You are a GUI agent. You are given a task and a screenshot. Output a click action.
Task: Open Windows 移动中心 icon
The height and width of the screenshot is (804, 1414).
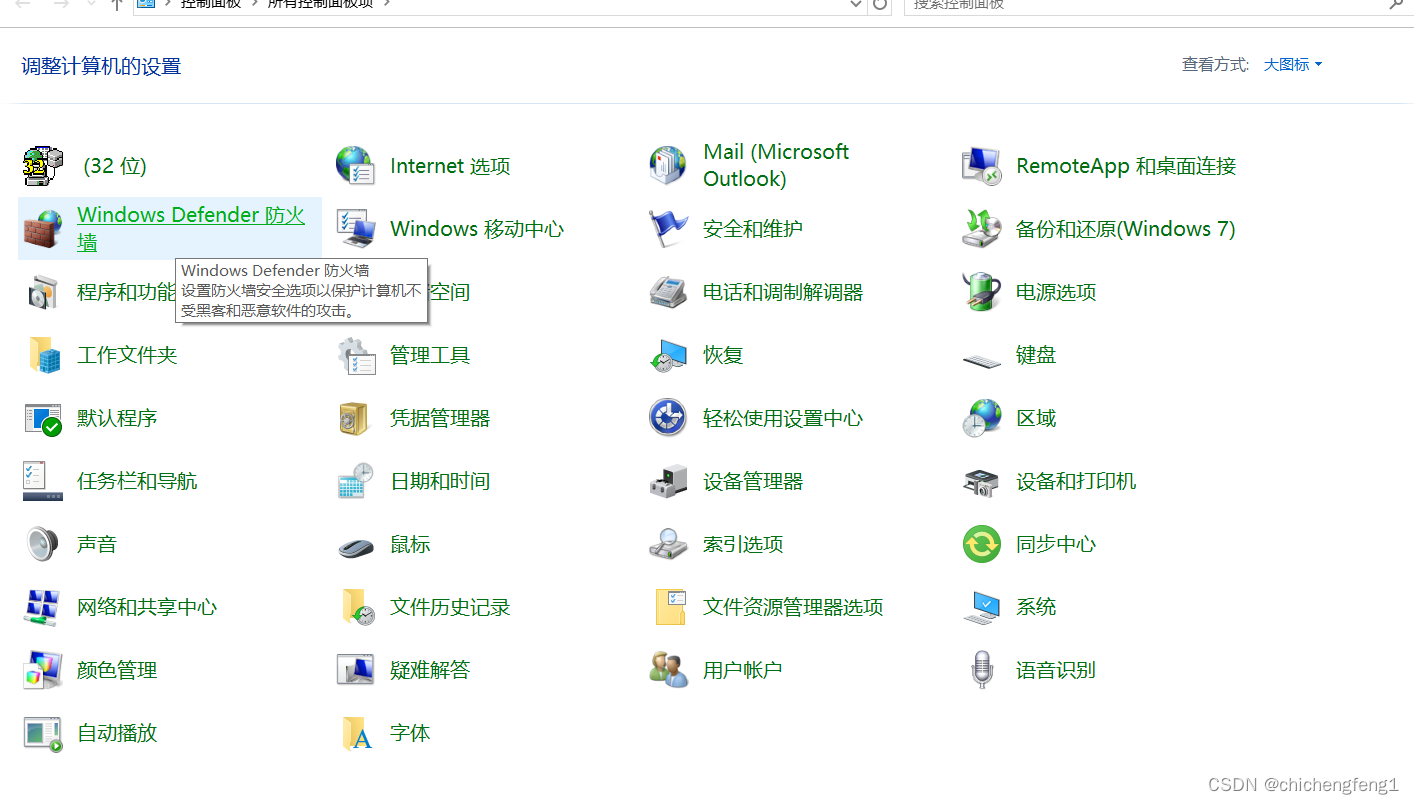[x=355, y=229]
